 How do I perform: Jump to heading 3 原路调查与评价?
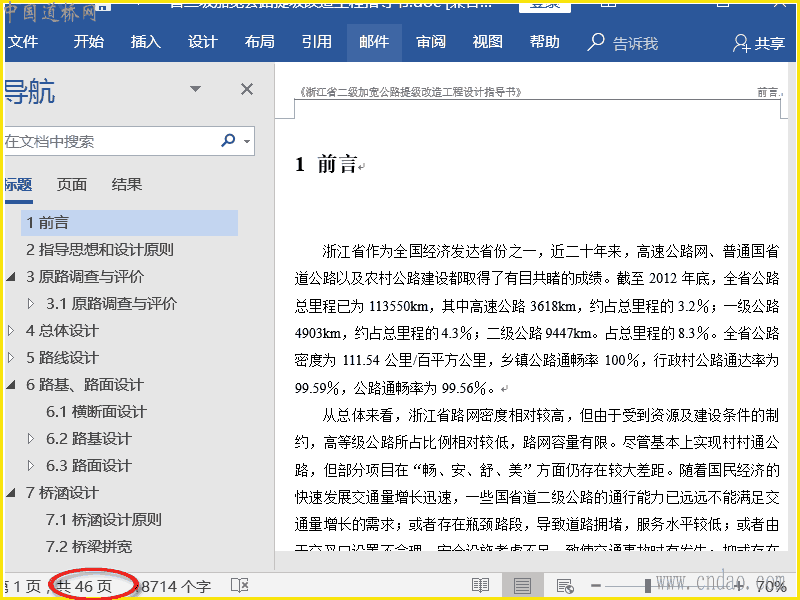coord(85,277)
